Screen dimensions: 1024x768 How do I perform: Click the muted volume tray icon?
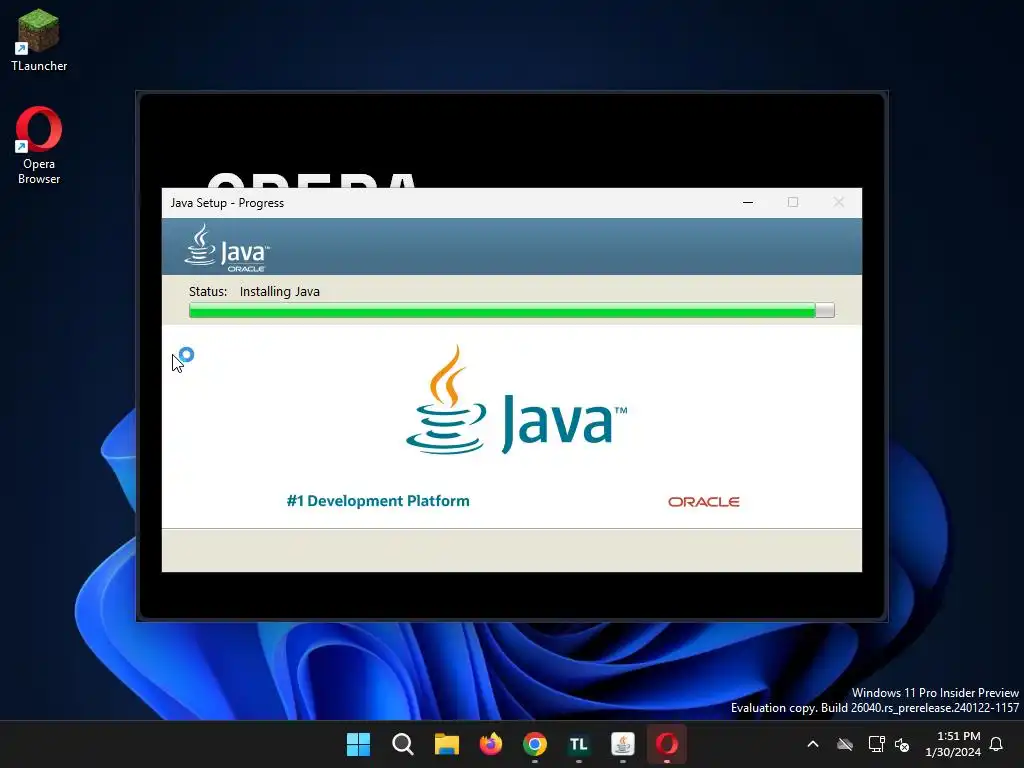point(902,744)
